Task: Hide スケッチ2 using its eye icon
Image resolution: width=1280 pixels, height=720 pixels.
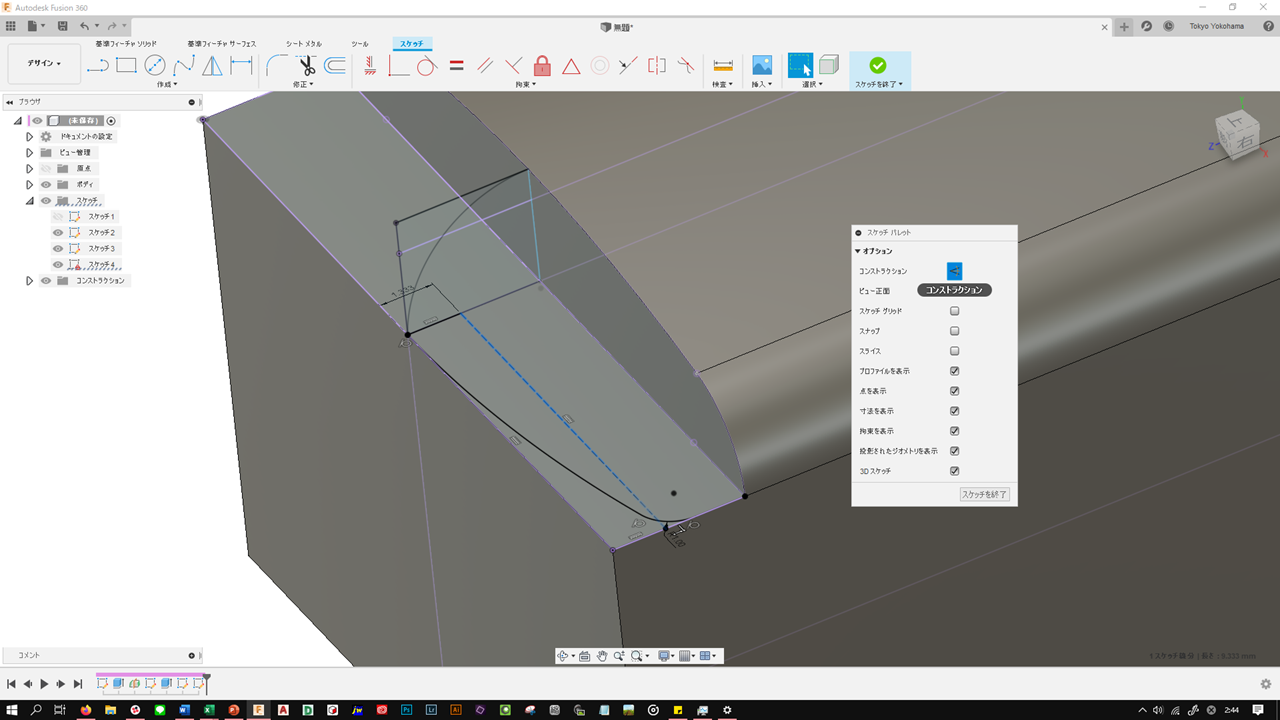Action: pos(58,233)
